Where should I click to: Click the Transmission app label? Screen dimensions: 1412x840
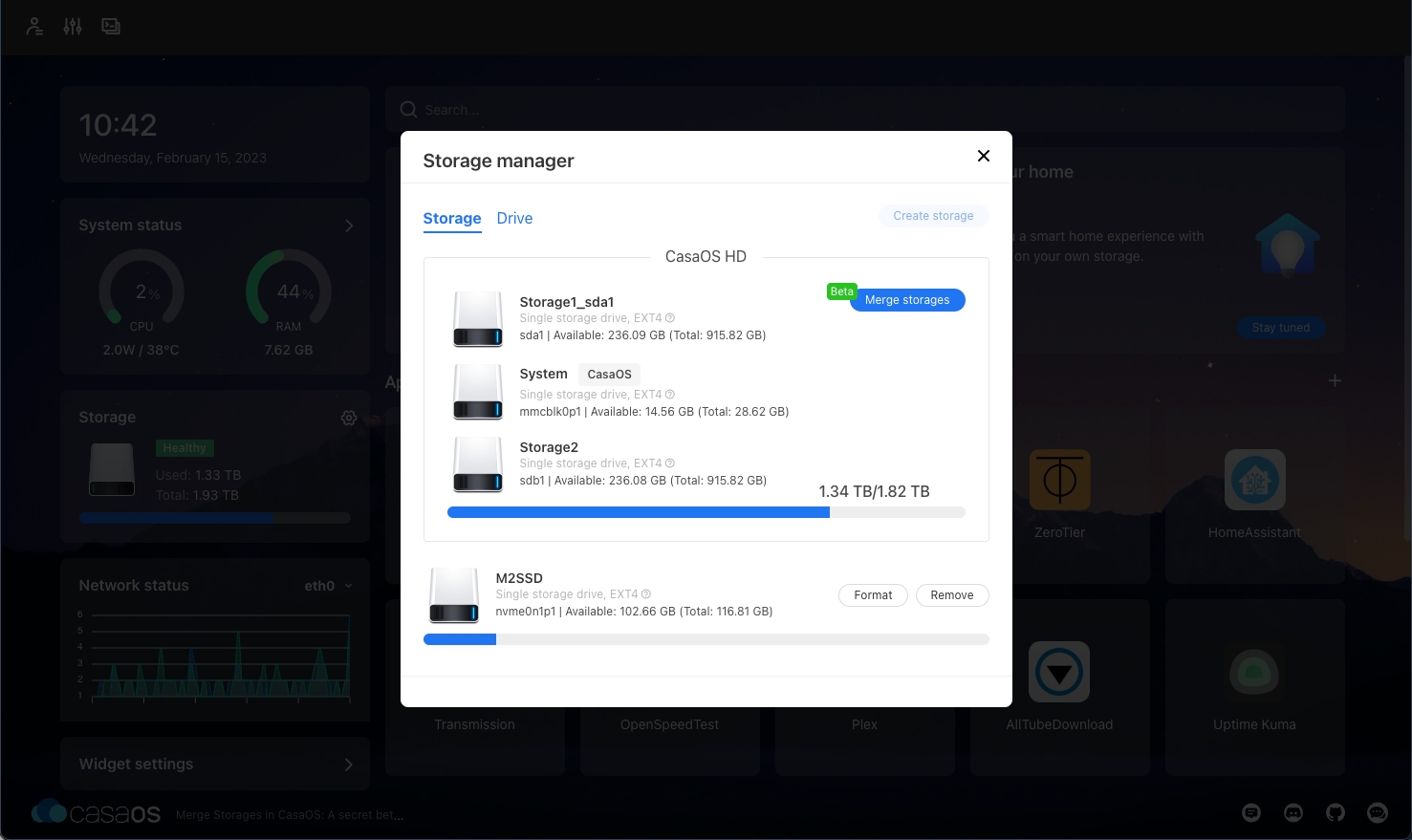coord(474,724)
